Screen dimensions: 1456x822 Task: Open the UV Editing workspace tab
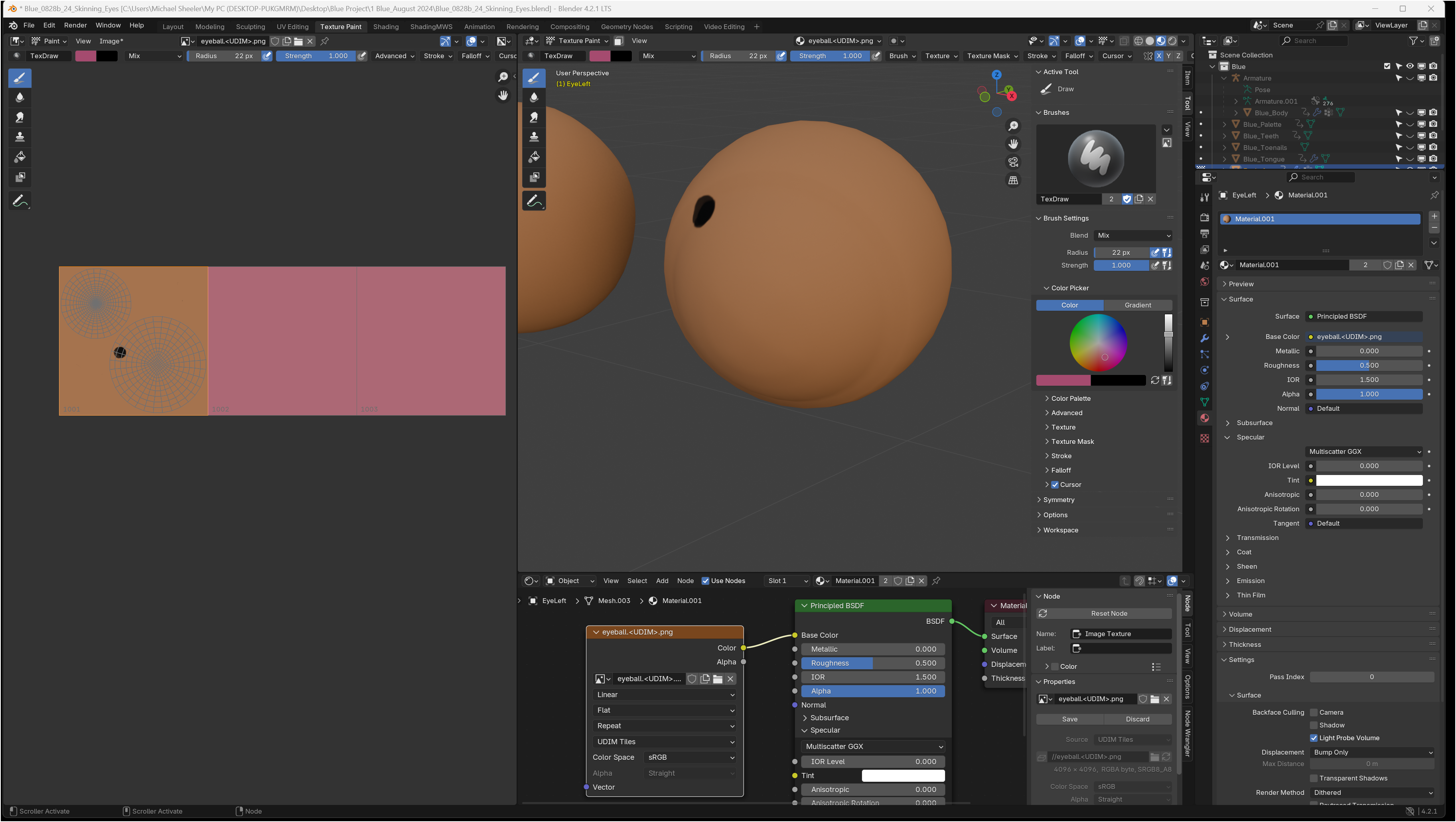click(292, 27)
